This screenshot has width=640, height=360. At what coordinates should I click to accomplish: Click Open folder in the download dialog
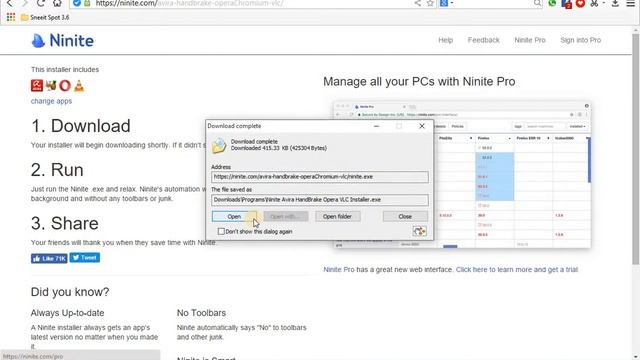click(337, 216)
